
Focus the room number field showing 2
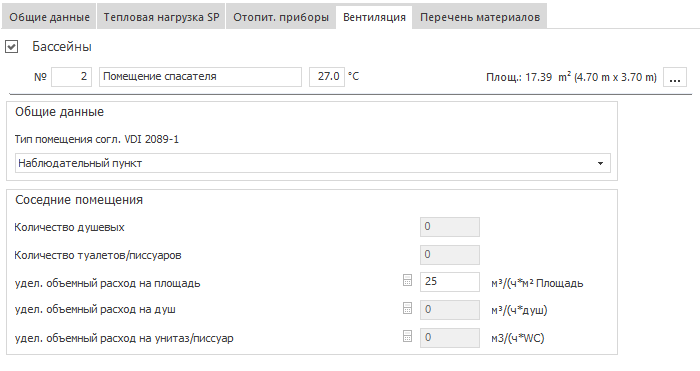[x=71, y=77]
